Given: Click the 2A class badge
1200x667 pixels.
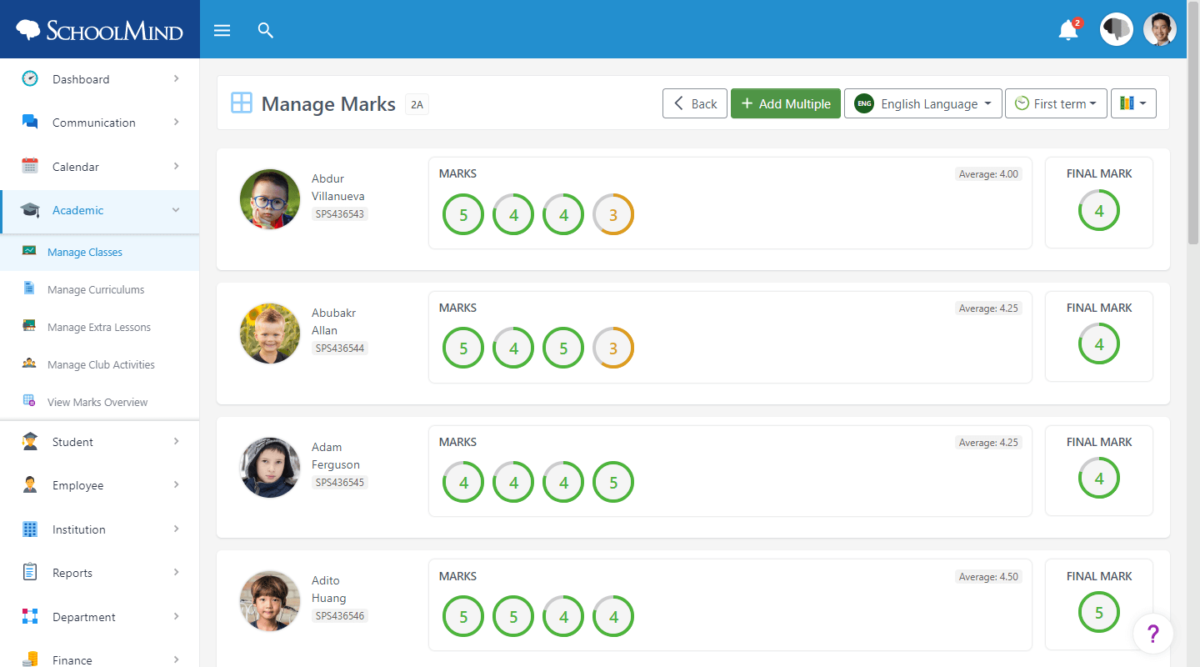Looking at the screenshot, I should 417,104.
